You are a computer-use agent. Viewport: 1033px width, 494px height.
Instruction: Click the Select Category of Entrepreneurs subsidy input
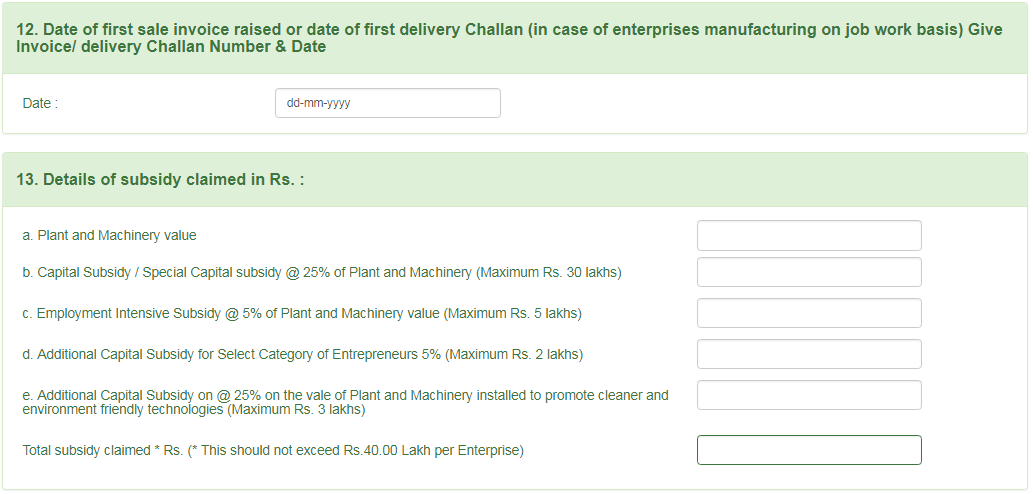coord(808,354)
